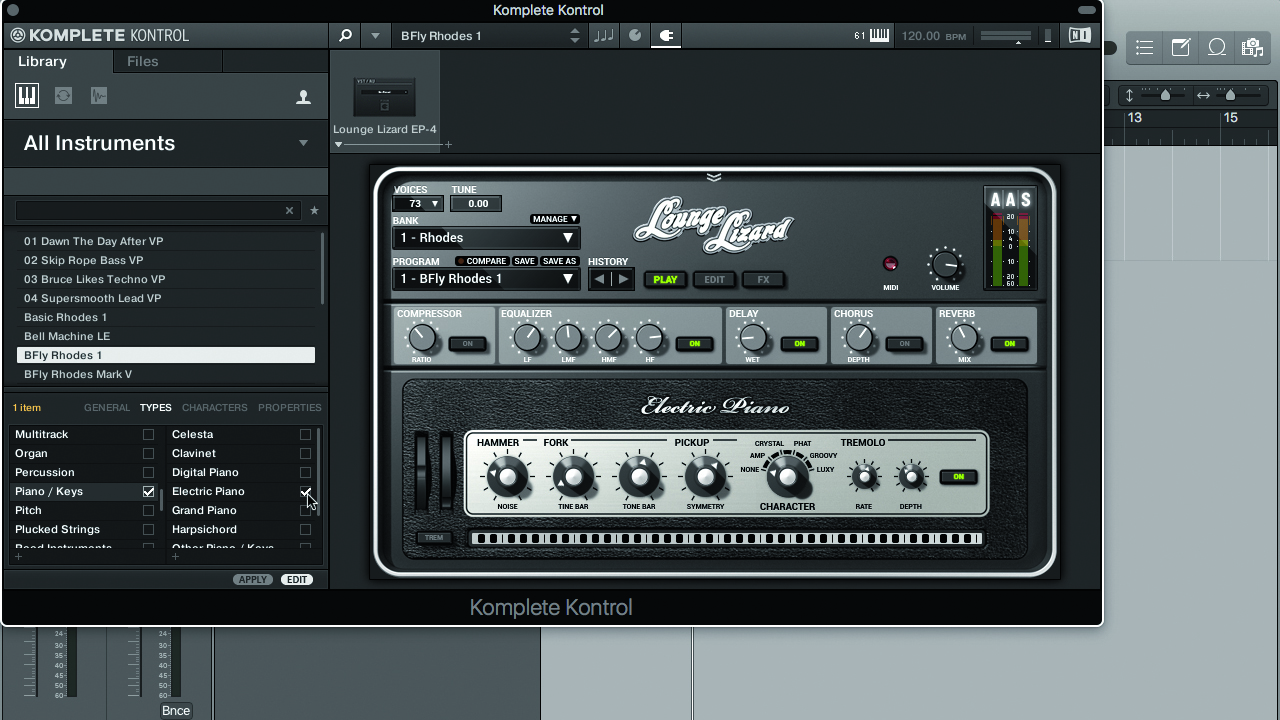Step back in Lounge Lizard history
Screen dimensions: 1280x720
(599, 279)
